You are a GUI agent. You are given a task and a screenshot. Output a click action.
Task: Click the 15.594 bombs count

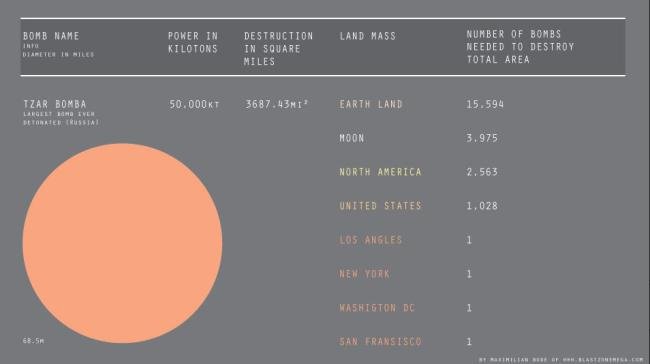point(485,104)
